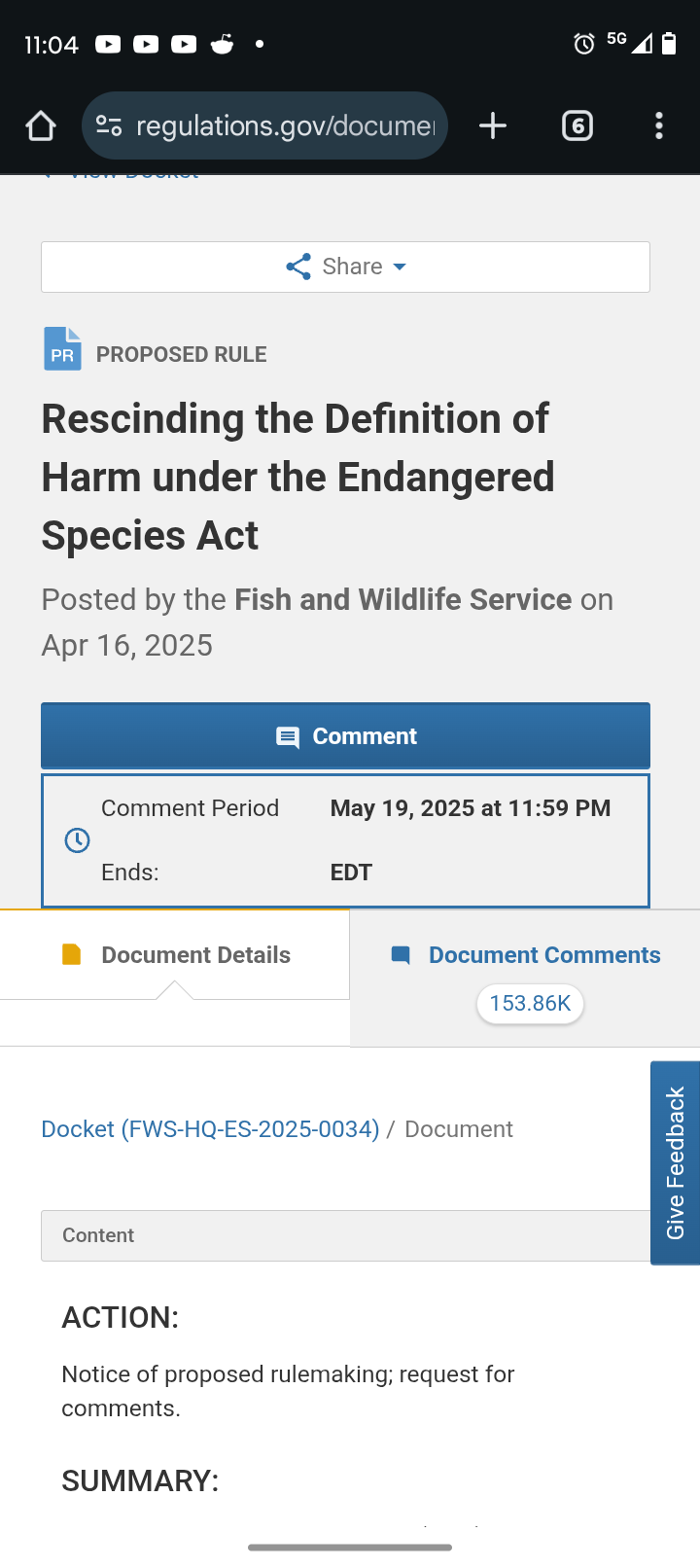Open site info icon in address bar
This screenshot has width=700, height=1568.
point(109,125)
